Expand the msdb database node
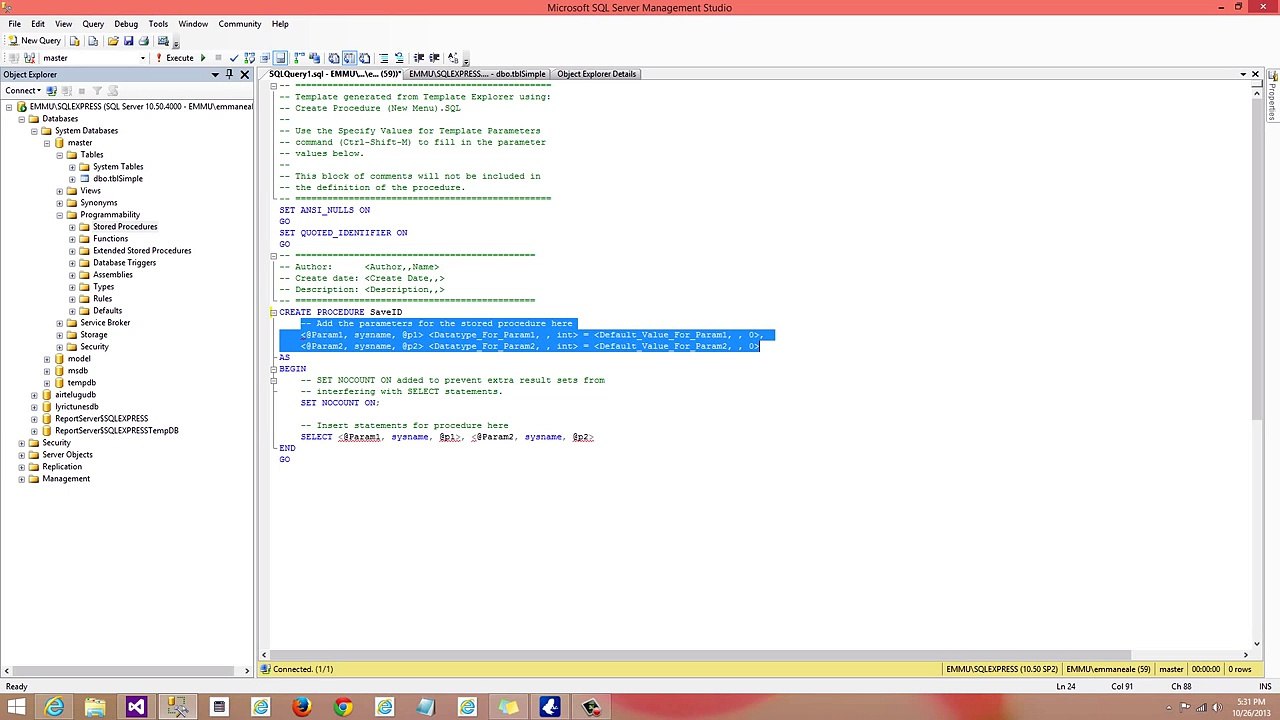Image resolution: width=1280 pixels, height=720 pixels. click(x=46, y=371)
